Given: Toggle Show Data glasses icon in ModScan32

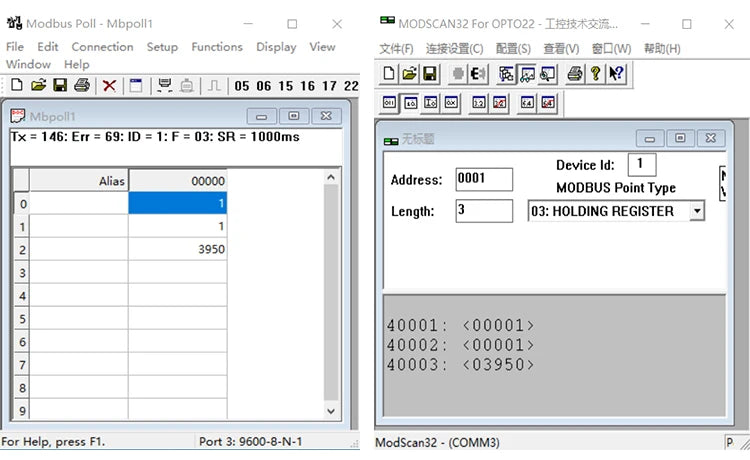Looking at the screenshot, I should coord(527,74).
